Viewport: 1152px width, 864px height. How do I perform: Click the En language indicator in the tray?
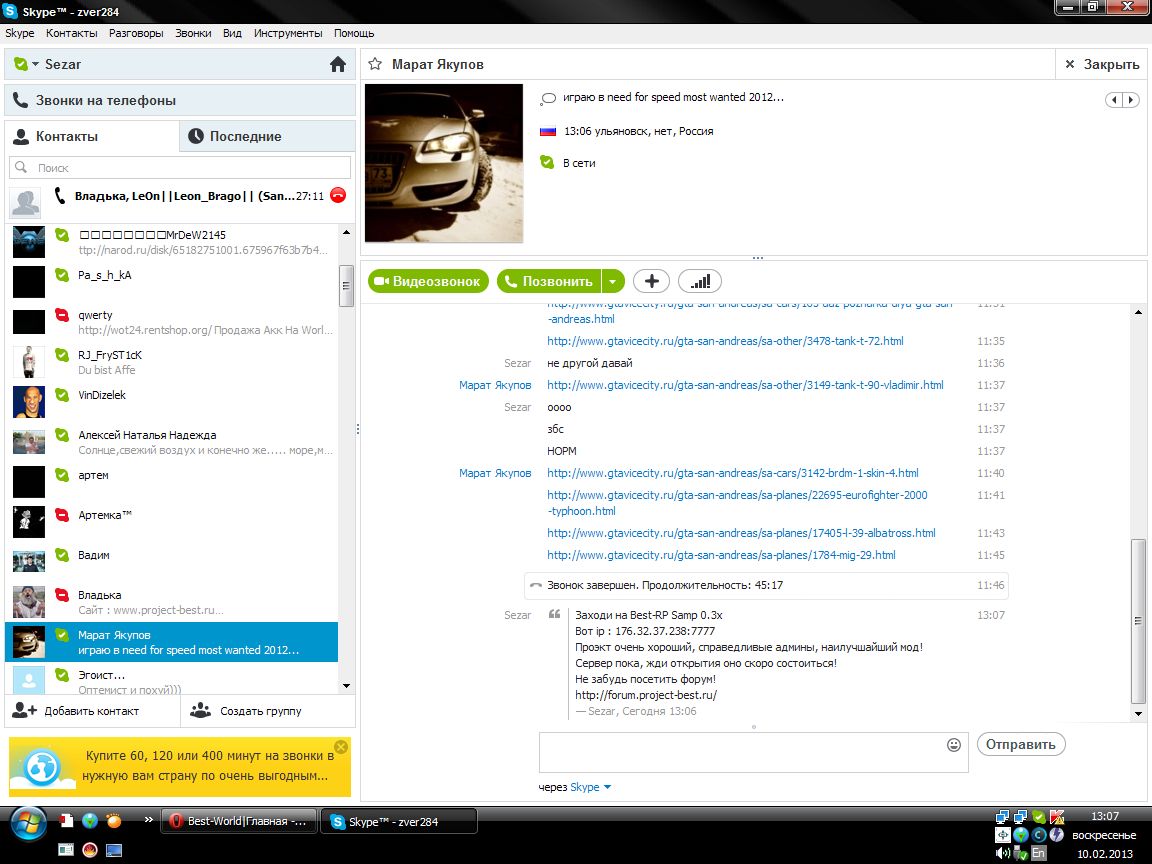point(1038,853)
